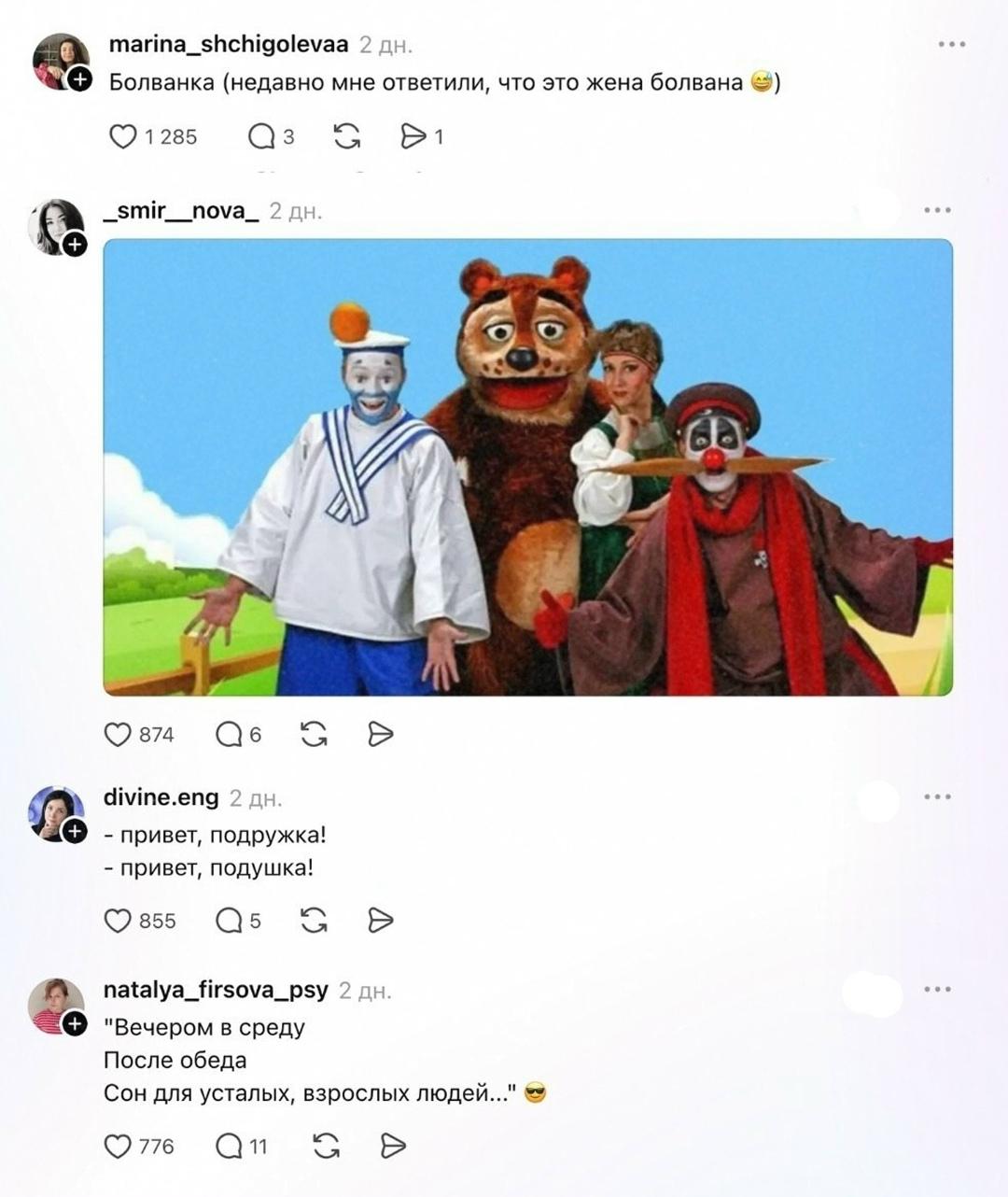Open three-dot menu on _smir__nova_ post
The height and width of the screenshot is (1197, 1008).
(937, 210)
